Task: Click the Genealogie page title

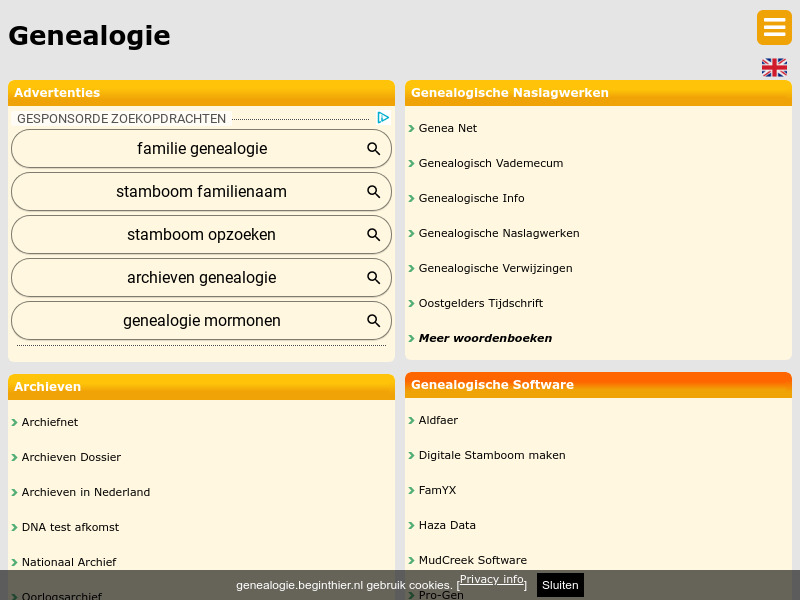Action: point(89,36)
